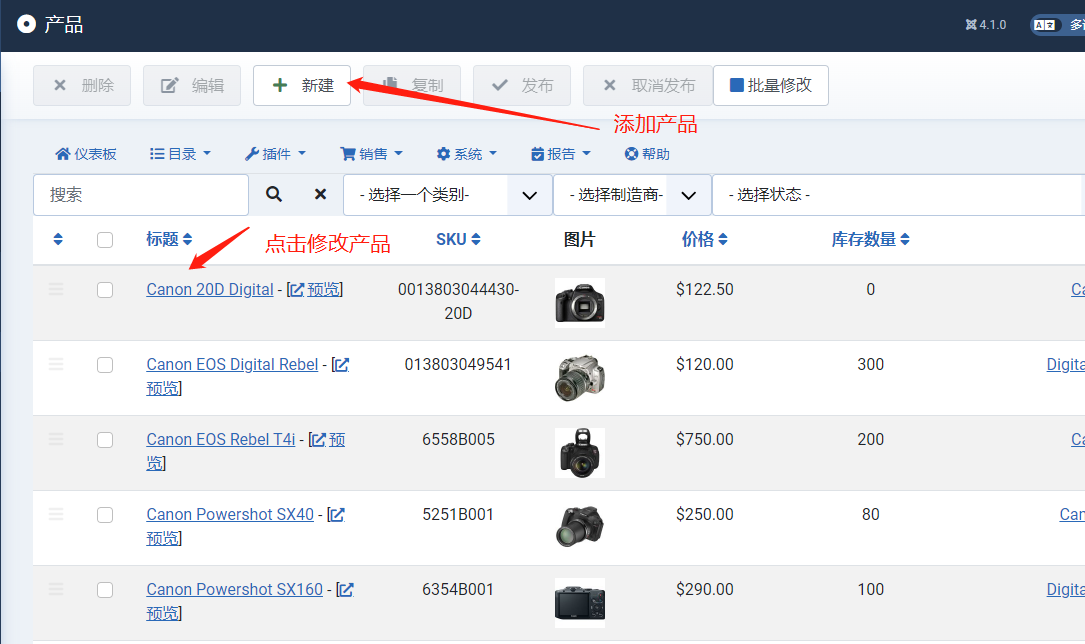1085x644 pixels.
Task: Expand the 销售 sales menu
Action: 372,154
